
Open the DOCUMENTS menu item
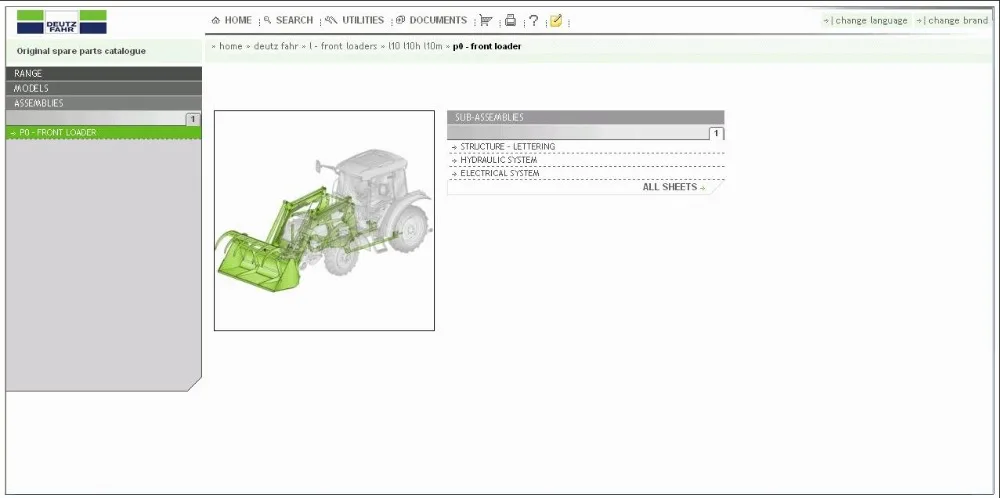[431, 20]
